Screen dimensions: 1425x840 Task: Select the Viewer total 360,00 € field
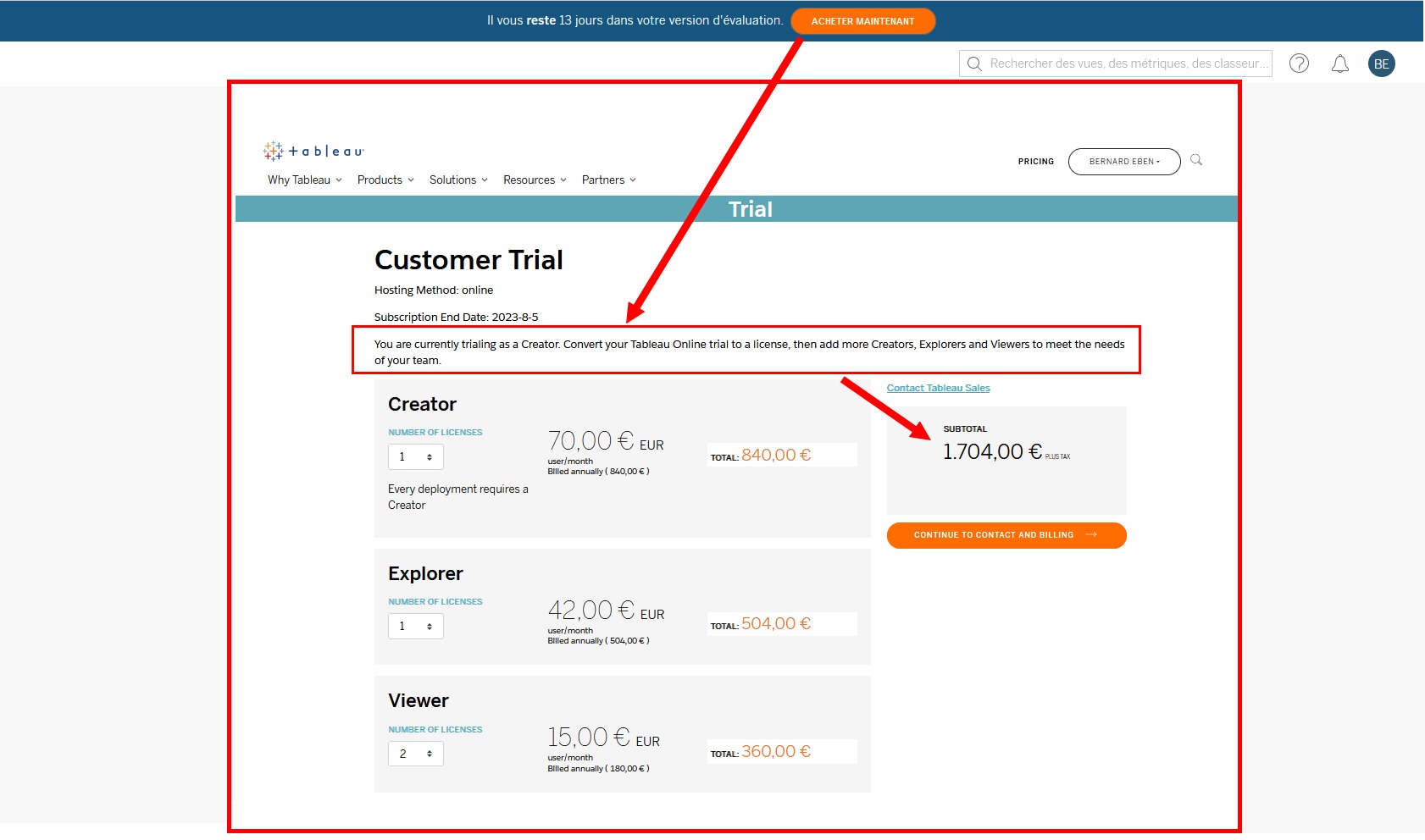click(x=782, y=752)
